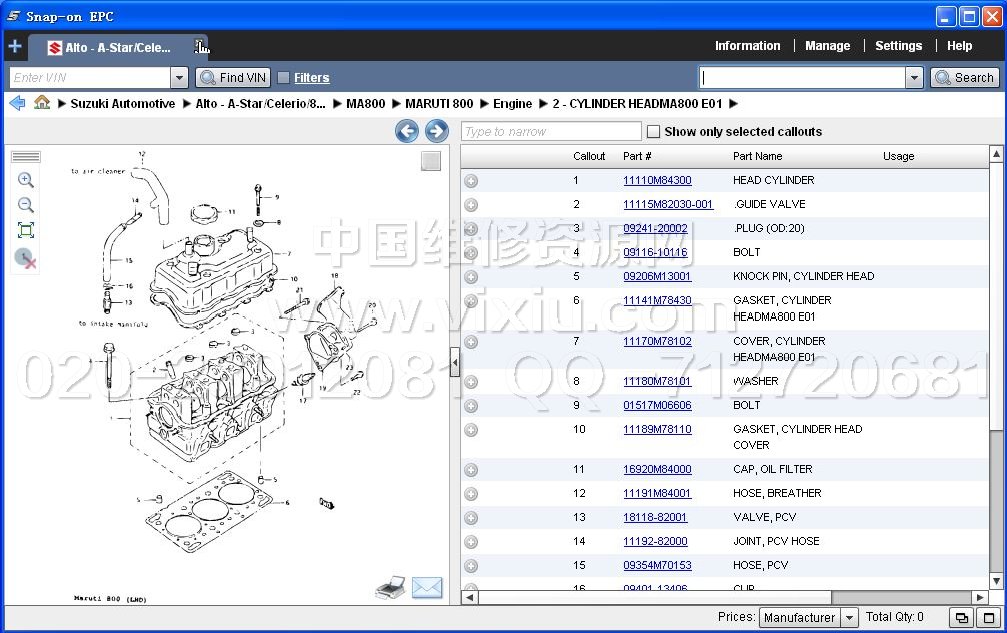Zoom in on the parts diagram
This screenshot has height=633, width=1007.
click(x=26, y=180)
